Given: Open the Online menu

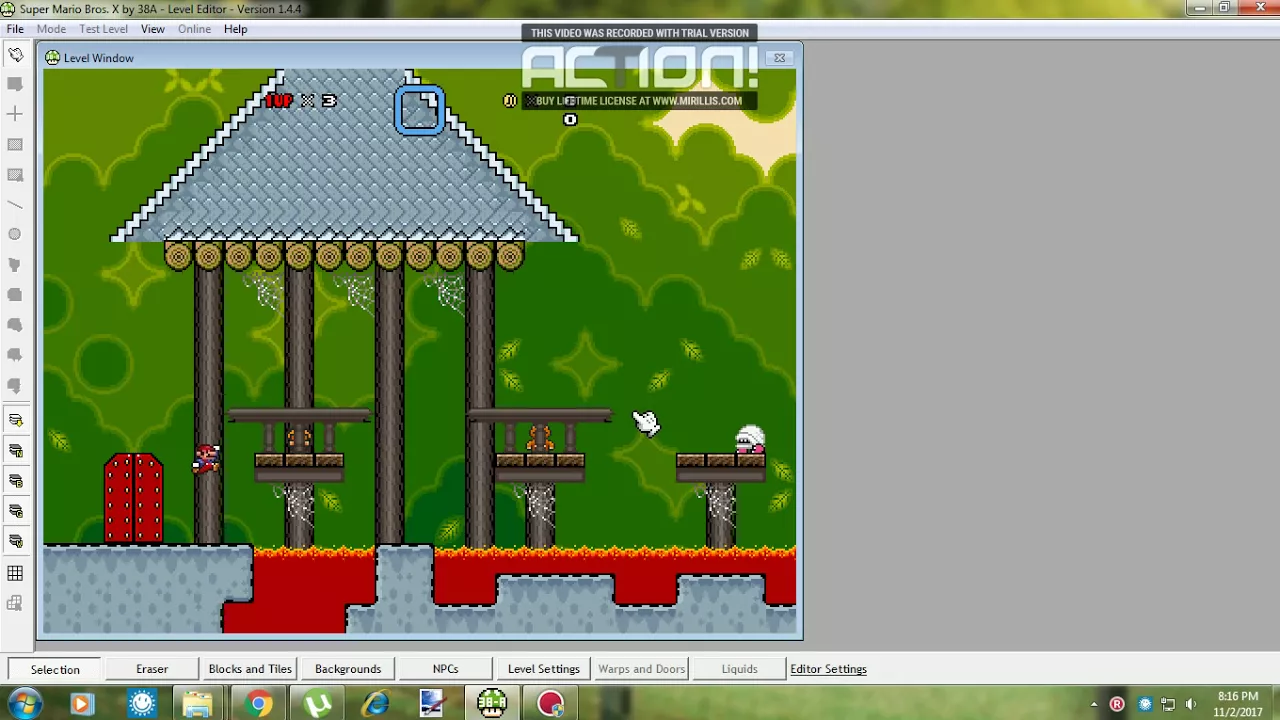Looking at the screenshot, I should pyautogui.click(x=194, y=29).
